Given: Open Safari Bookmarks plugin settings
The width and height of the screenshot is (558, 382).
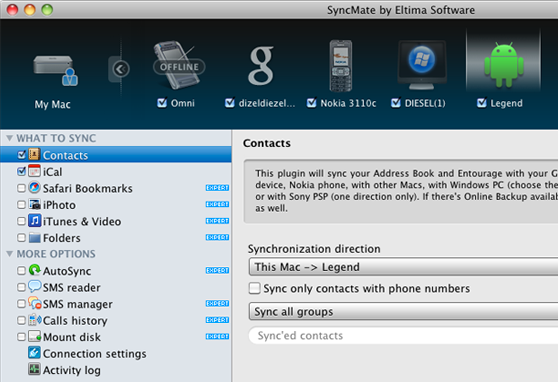Looking at the screenshot, I should (x=116, y=188).
